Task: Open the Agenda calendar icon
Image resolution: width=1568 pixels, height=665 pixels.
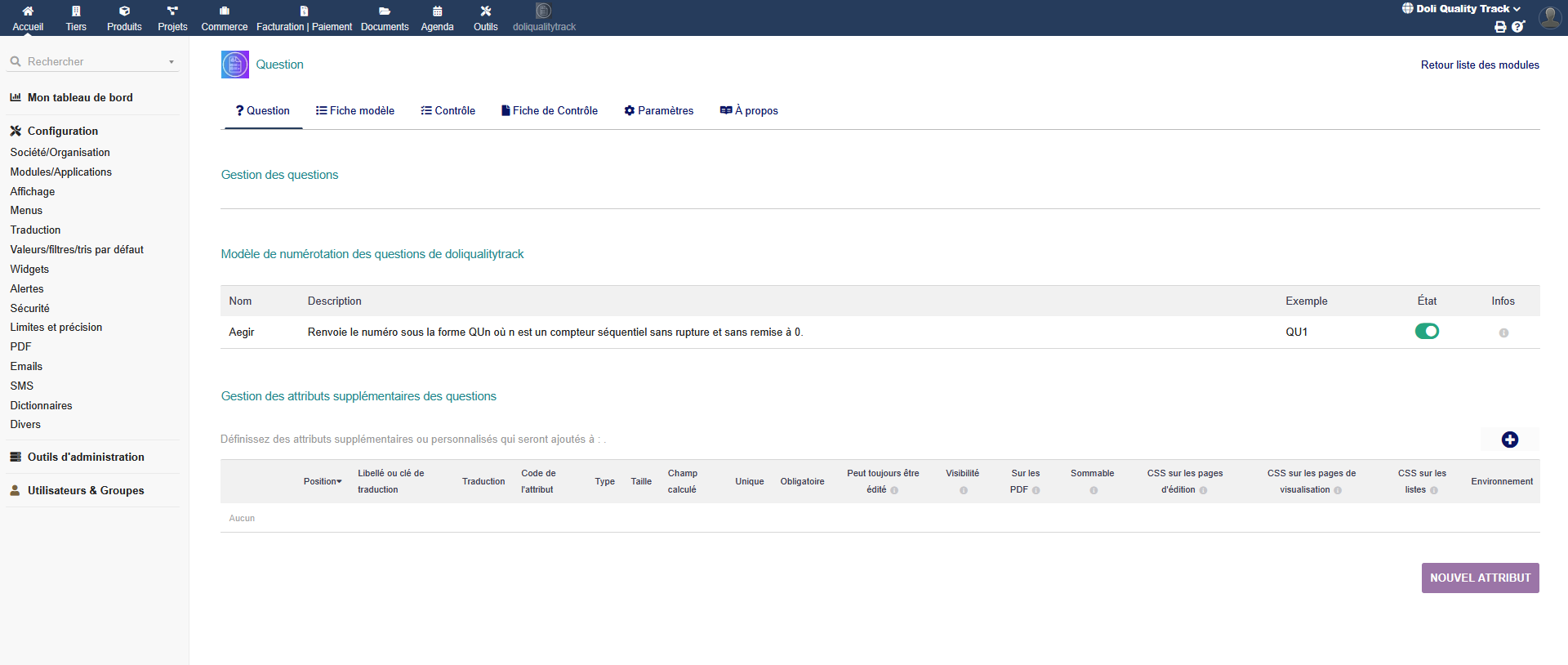Action: point(437,11)
